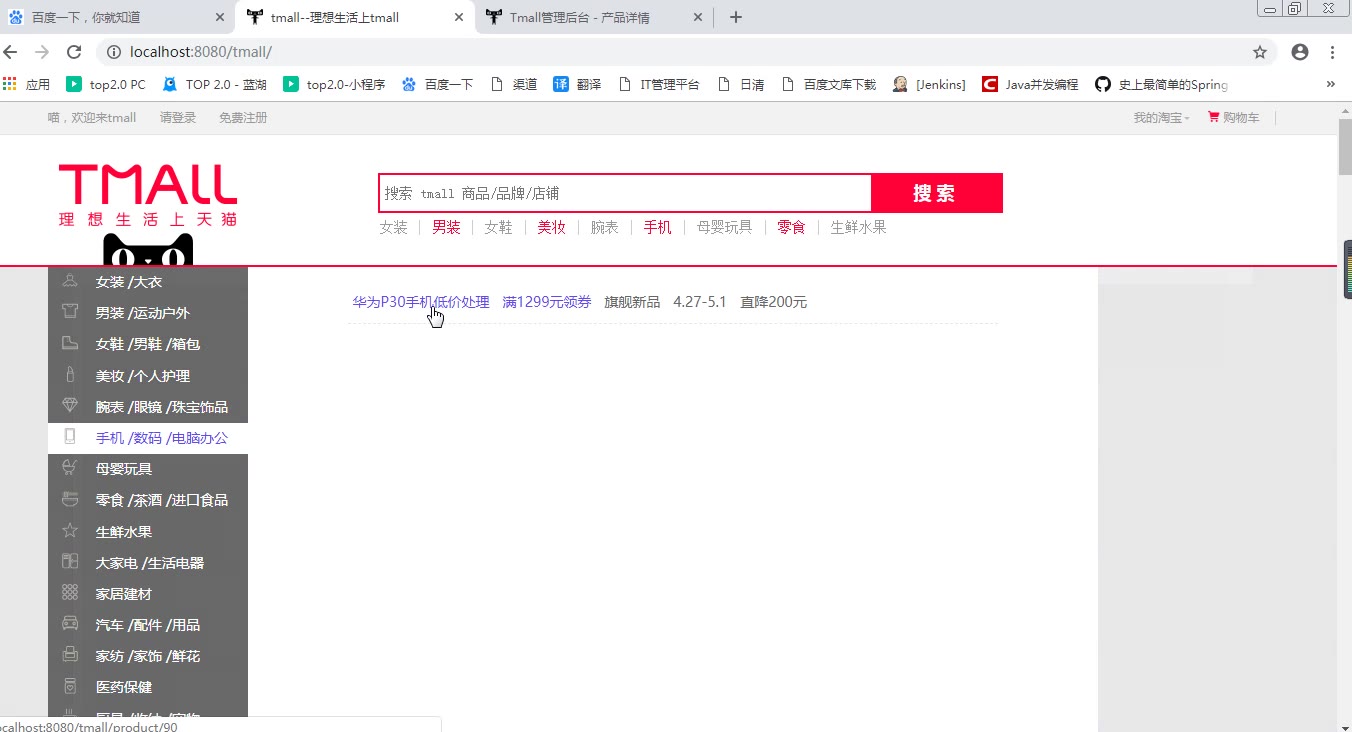Open the 翻译 bookmark
Viewport: 1352px width, 732px height.
click(x=577, y=85)
